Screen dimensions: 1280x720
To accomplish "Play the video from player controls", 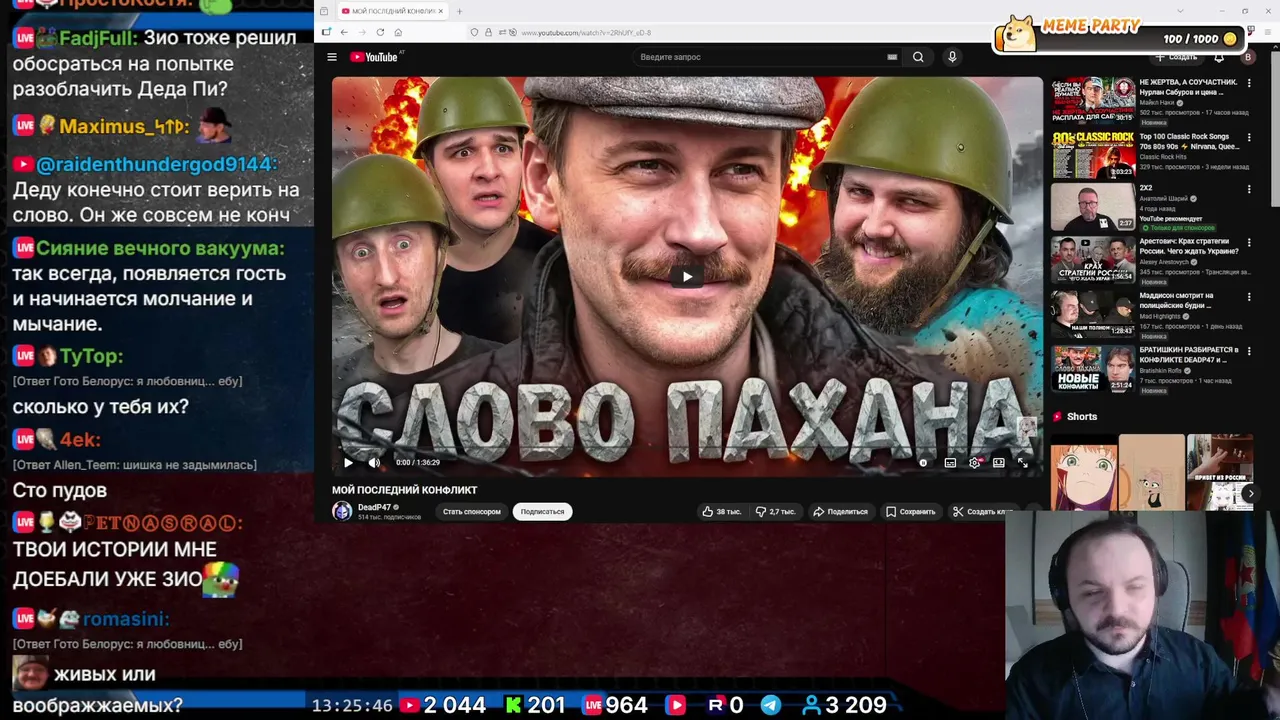I will point(348,462).
